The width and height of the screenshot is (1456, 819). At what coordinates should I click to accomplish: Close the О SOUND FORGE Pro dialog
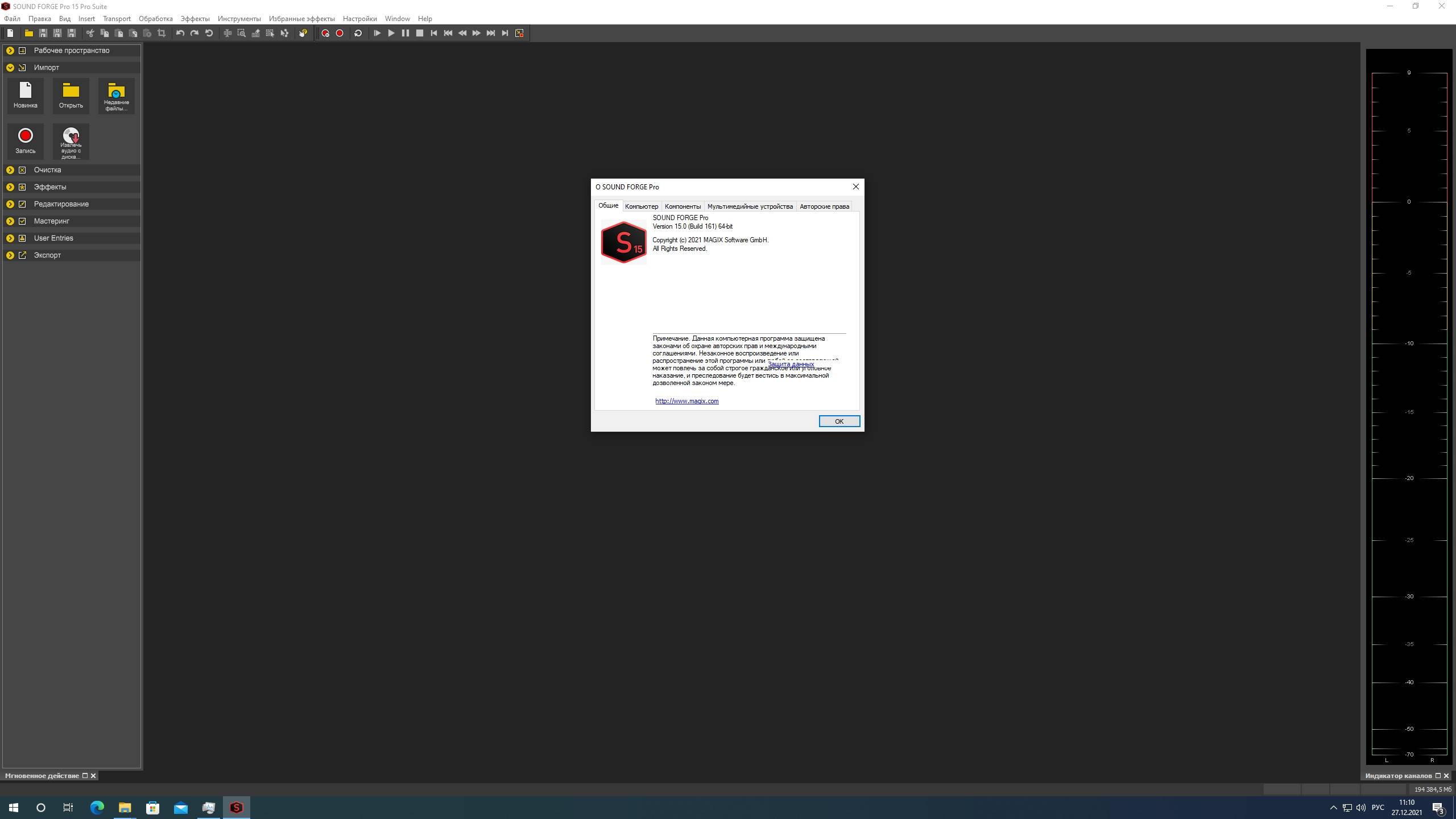(x=855, y=187)
